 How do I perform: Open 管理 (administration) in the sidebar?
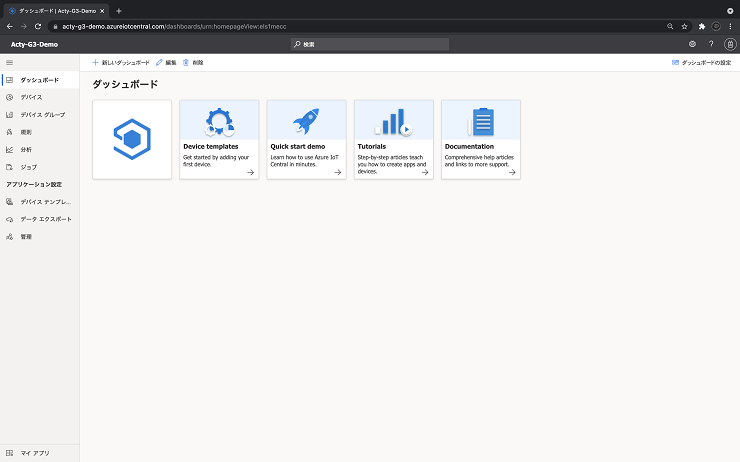pyautogui.click(x=40, y=237)
